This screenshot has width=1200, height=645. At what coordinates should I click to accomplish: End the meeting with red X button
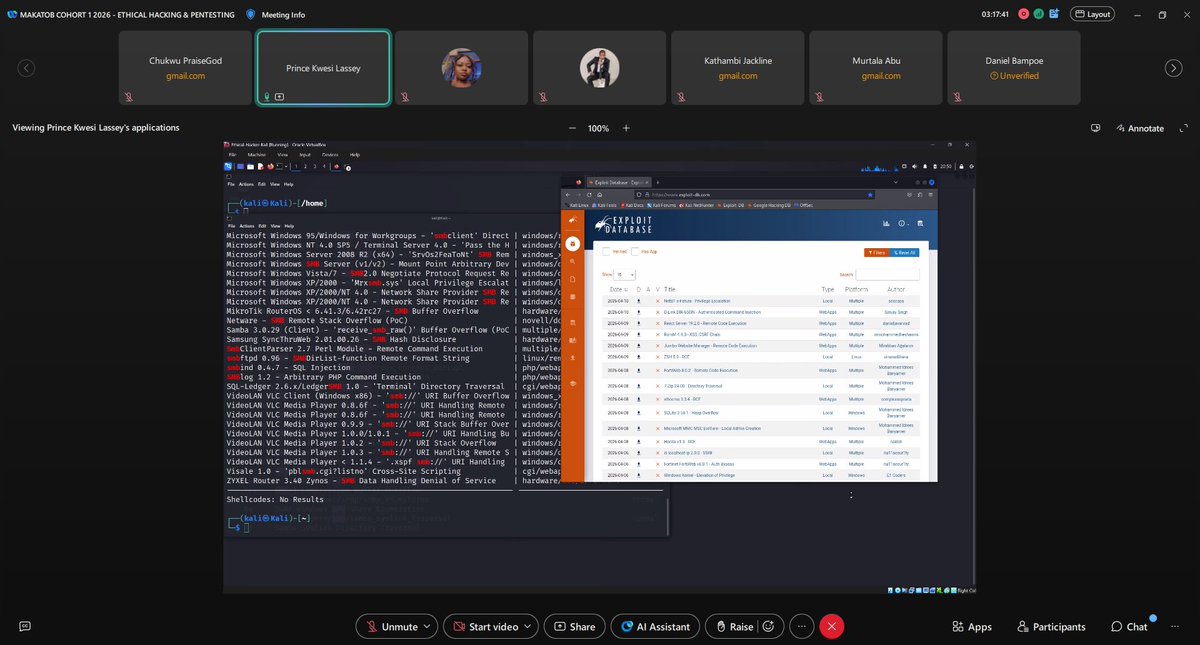point(831,626)
